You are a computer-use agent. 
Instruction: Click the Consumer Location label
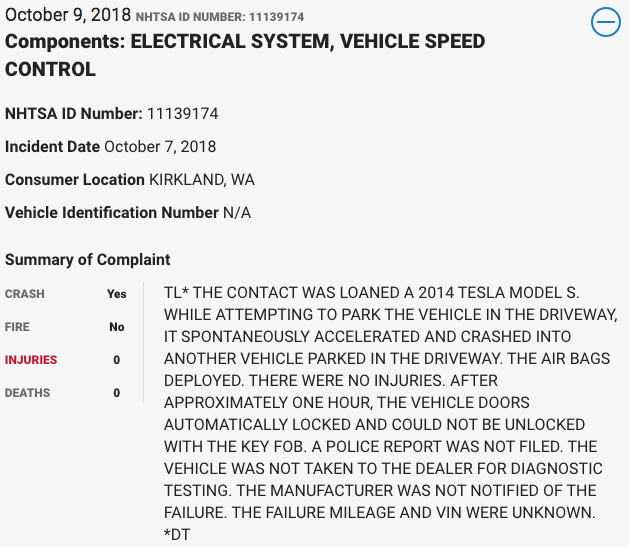[75, 180]
